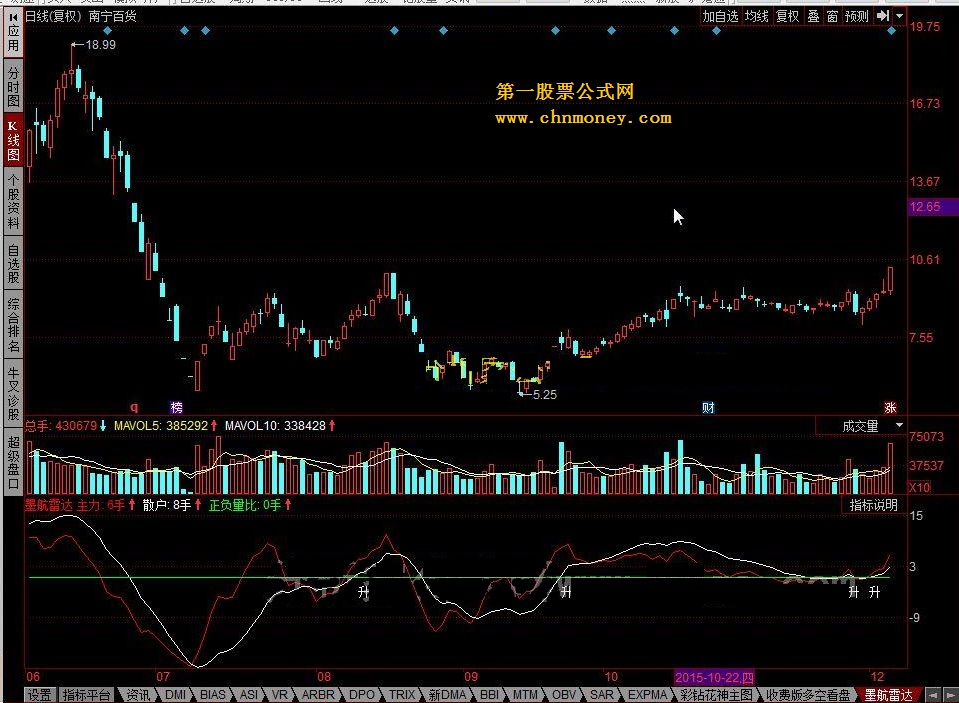Select the BBI indicator tab

[x=489, y=695]
